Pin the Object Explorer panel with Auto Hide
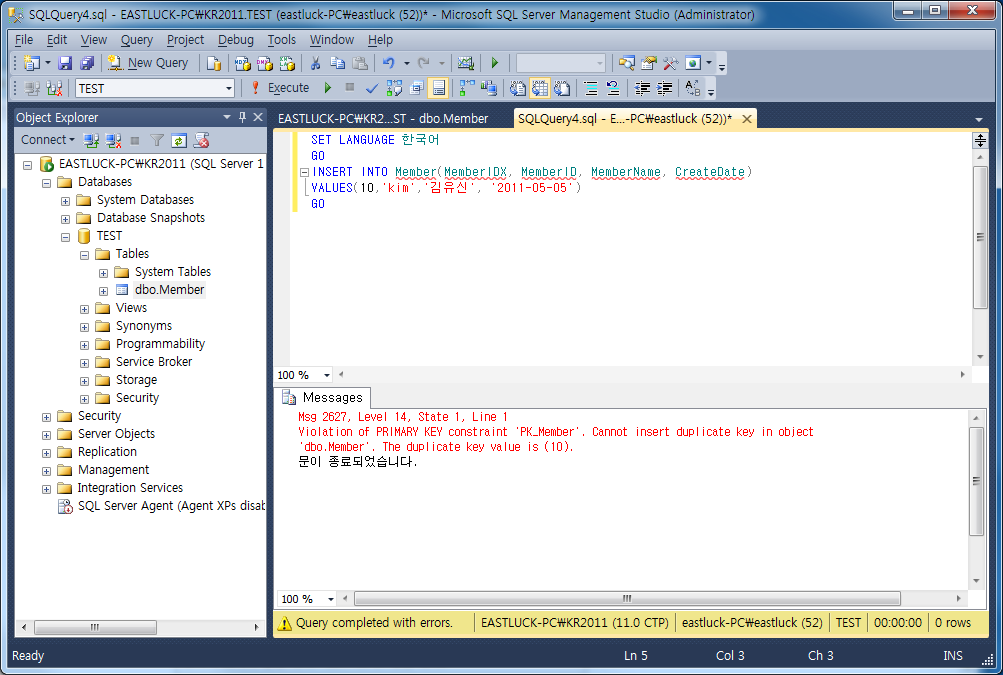The width and height of the screenshot is (1003, 675). click(x=242, y=117)
